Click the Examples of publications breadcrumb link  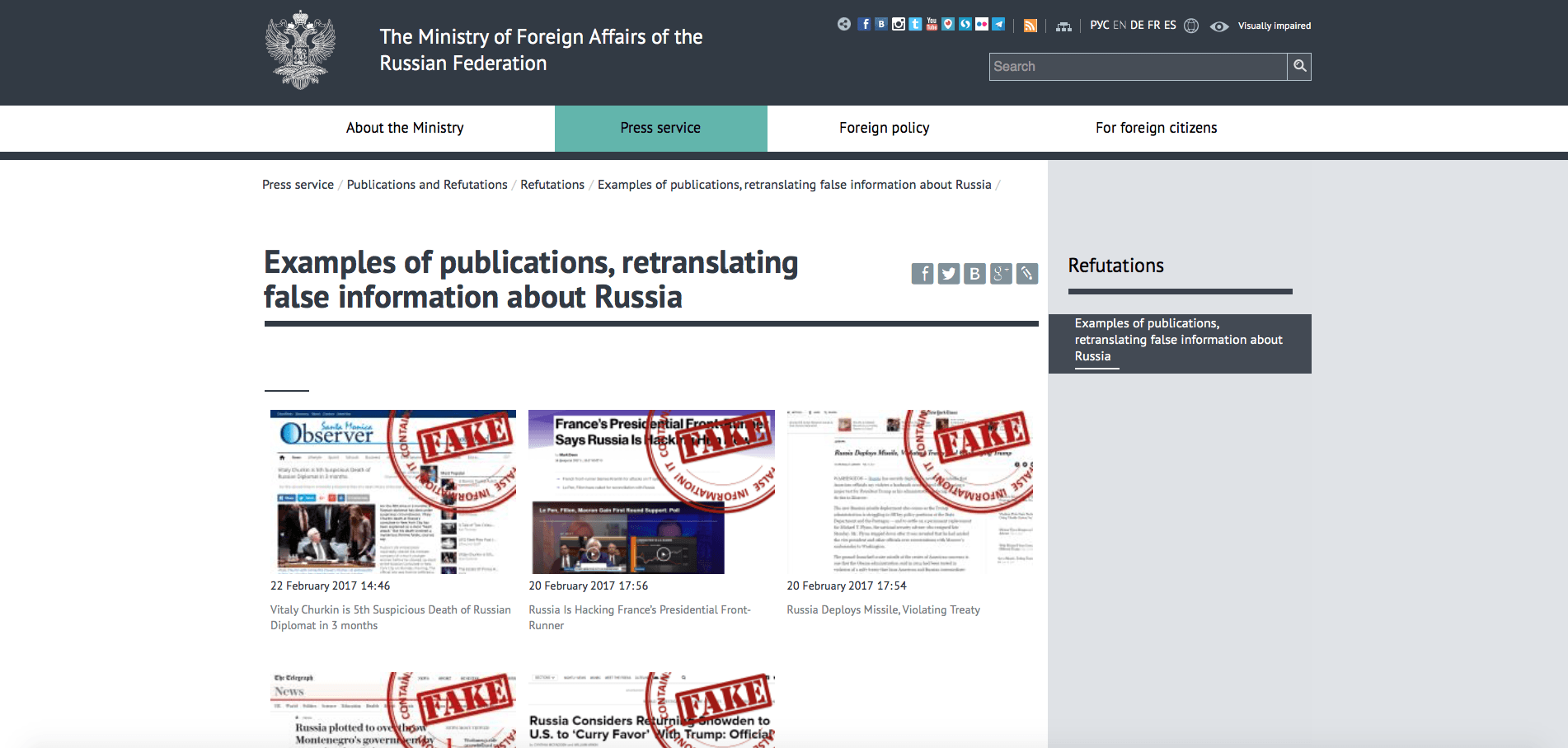[x=795, y=185]
